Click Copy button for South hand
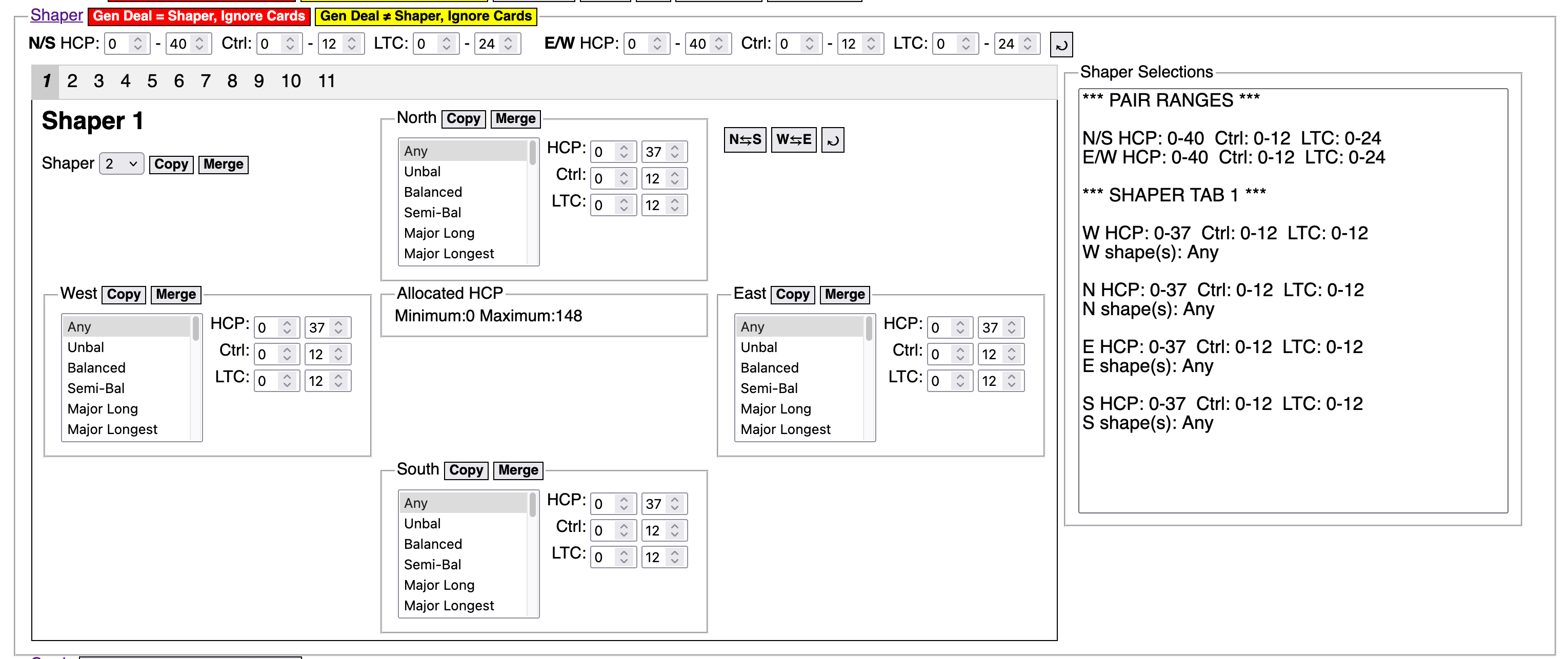 [x=466, y=470]
